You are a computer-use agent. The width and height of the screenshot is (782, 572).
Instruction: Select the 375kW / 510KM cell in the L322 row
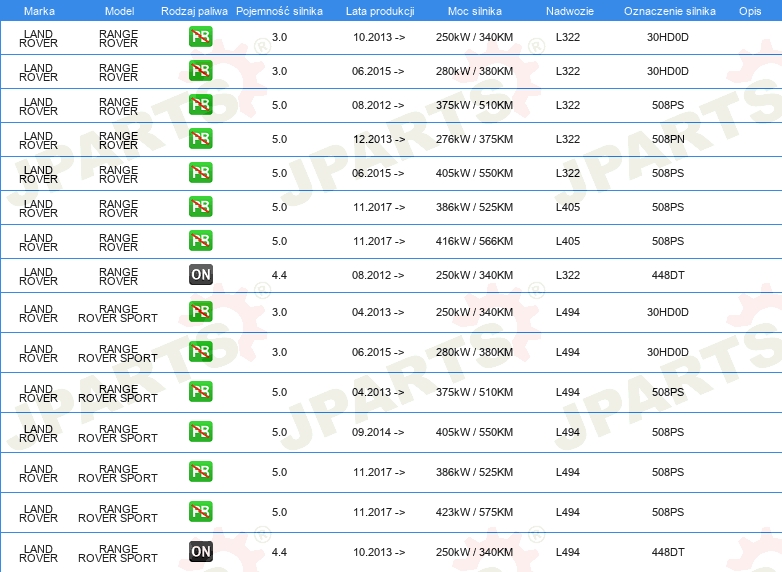(x=474, y=105)
